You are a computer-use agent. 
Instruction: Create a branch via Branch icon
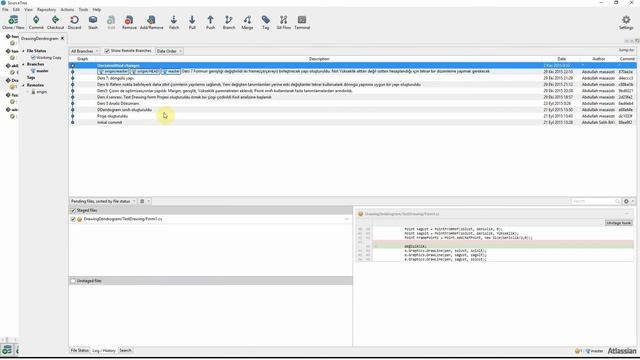[229, 22]
